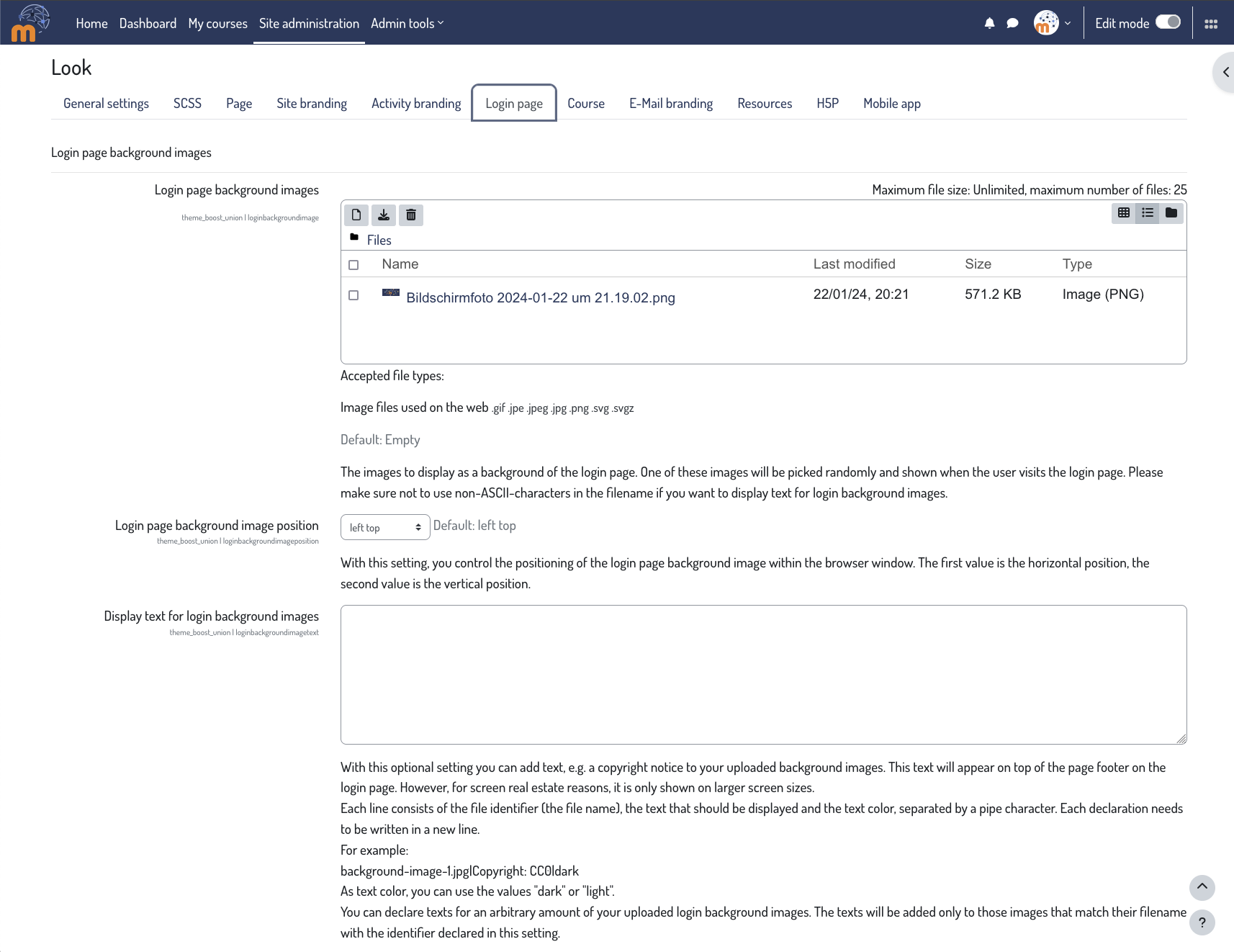Switch to SCSS tab
Image resolution: width=1234 pixels, height=952 pixels.
tap(187, 103)
